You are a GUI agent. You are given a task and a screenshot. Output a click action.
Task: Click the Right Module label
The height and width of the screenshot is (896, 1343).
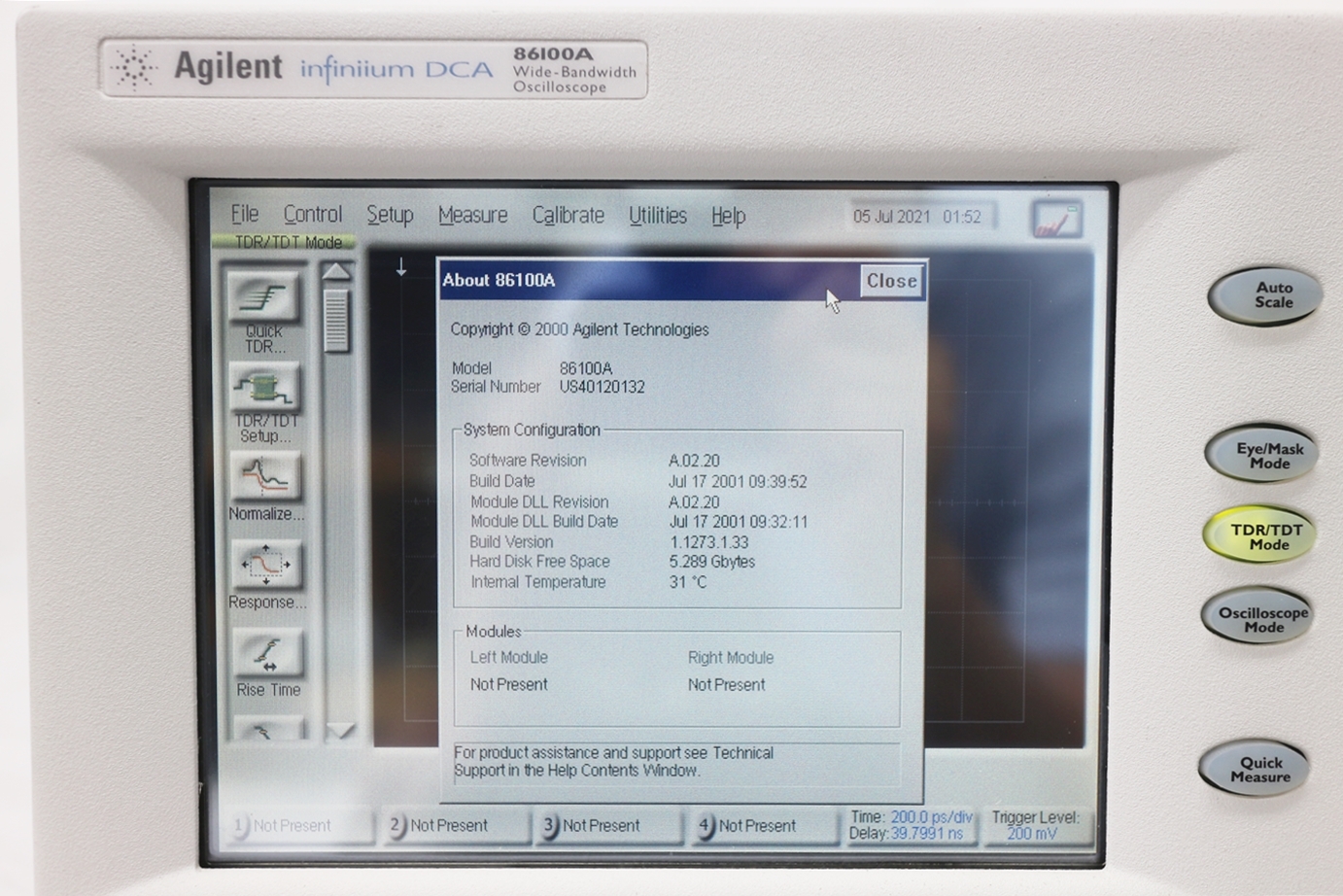click(x=731, y=658)
